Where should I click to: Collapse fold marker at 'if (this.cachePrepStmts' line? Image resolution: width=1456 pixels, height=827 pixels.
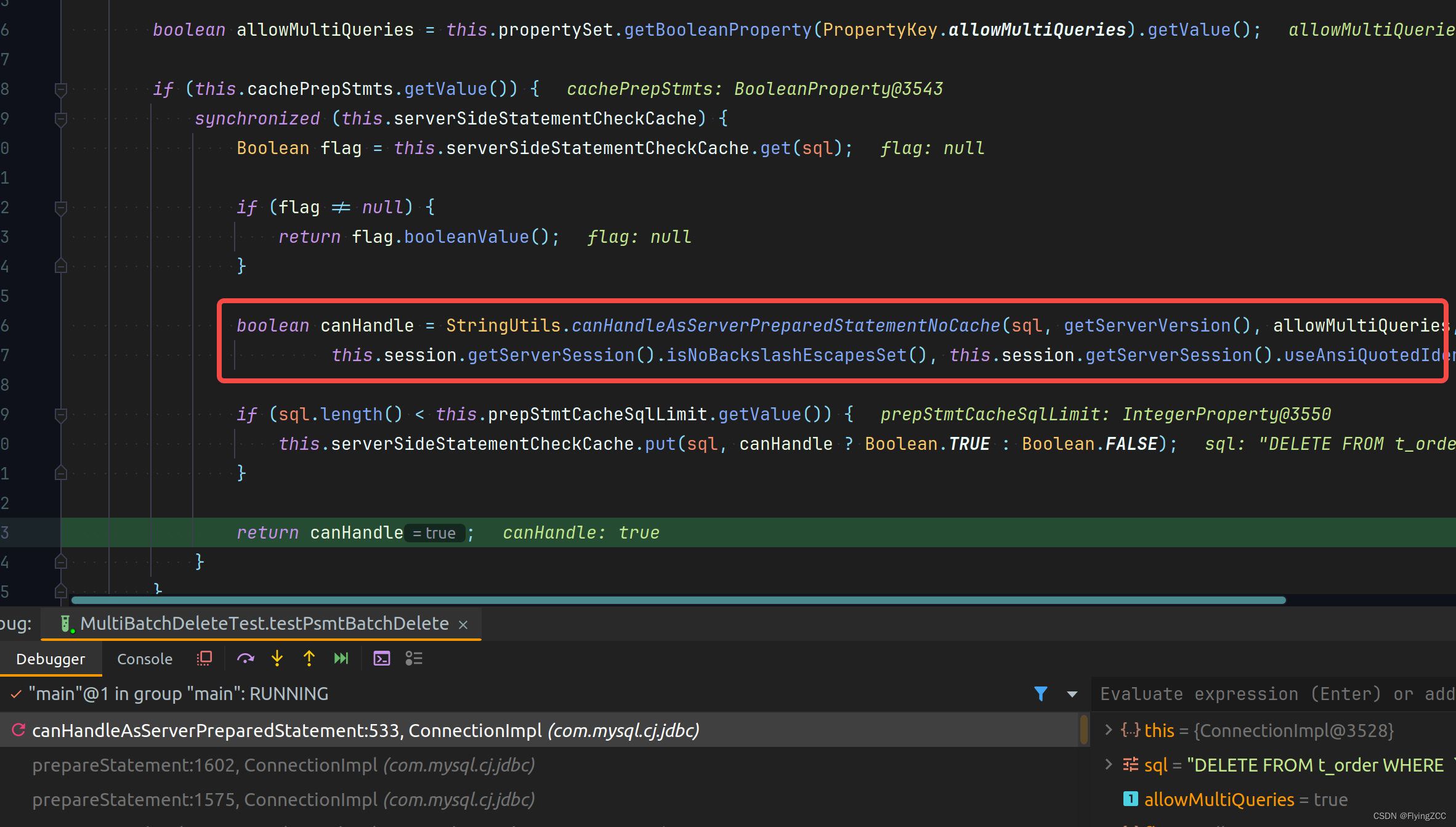[60, 89]
